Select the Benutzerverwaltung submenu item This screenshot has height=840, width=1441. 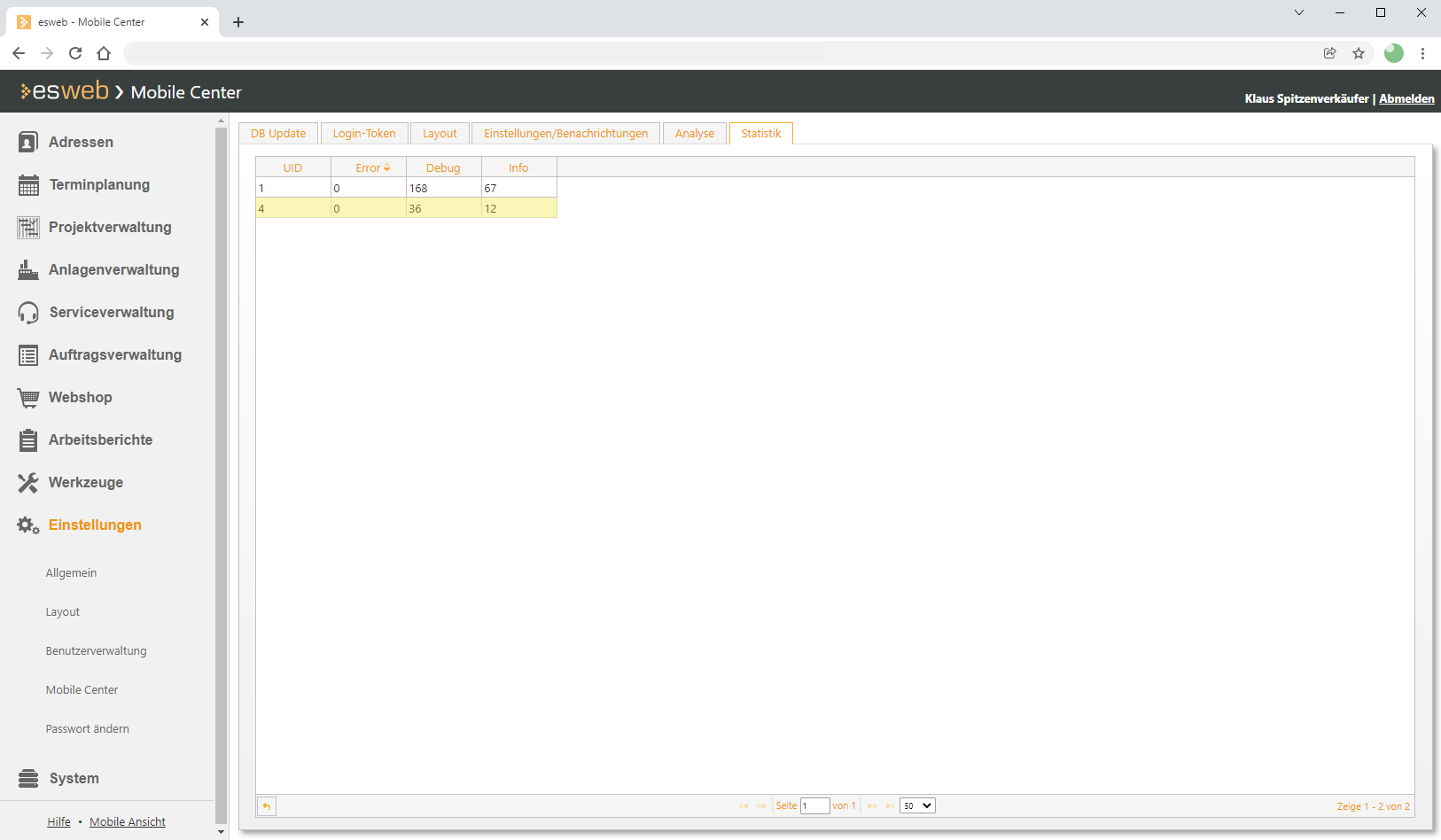tap(96, 651)
